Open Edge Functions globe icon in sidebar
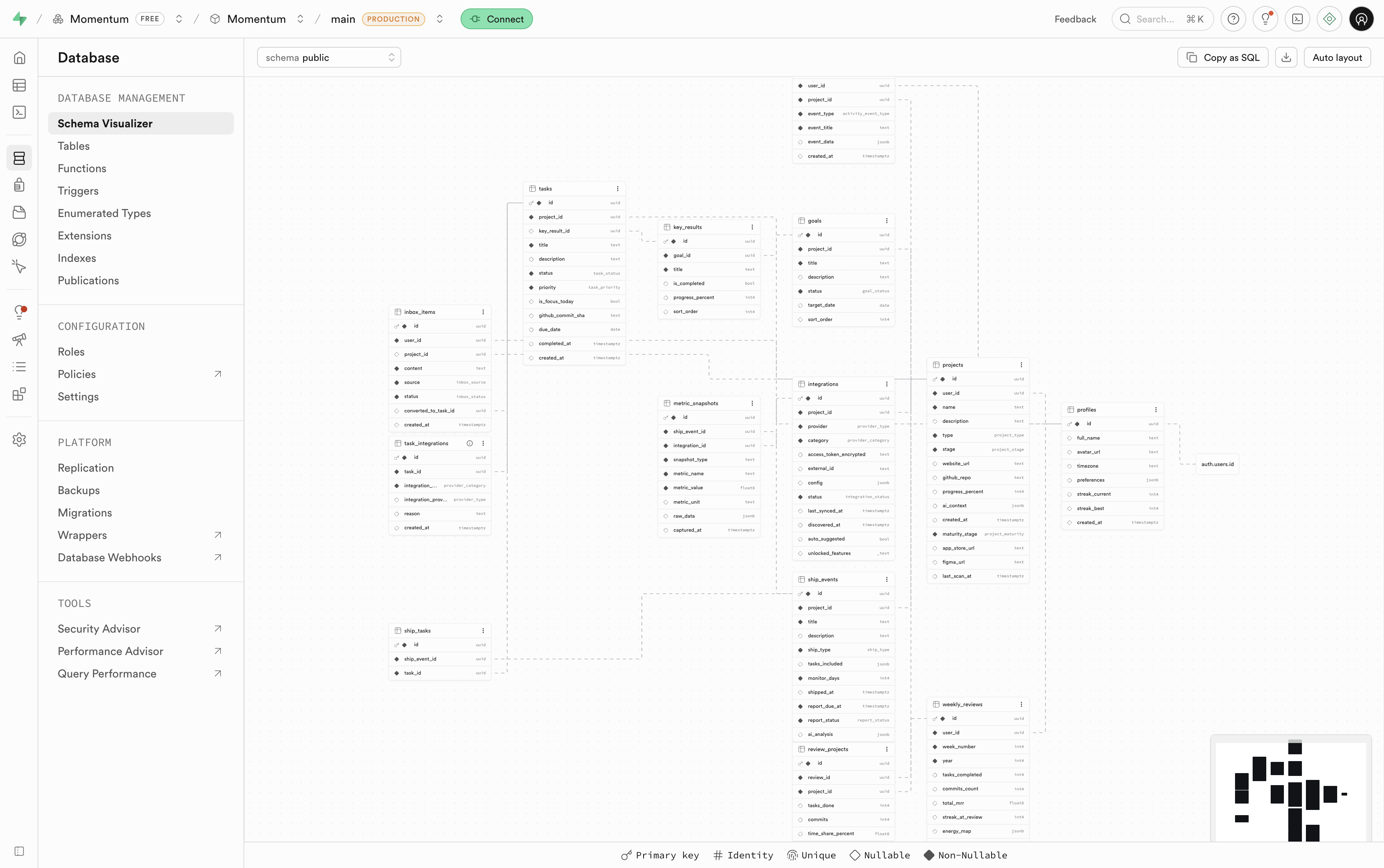 click(x=20, y=239)
